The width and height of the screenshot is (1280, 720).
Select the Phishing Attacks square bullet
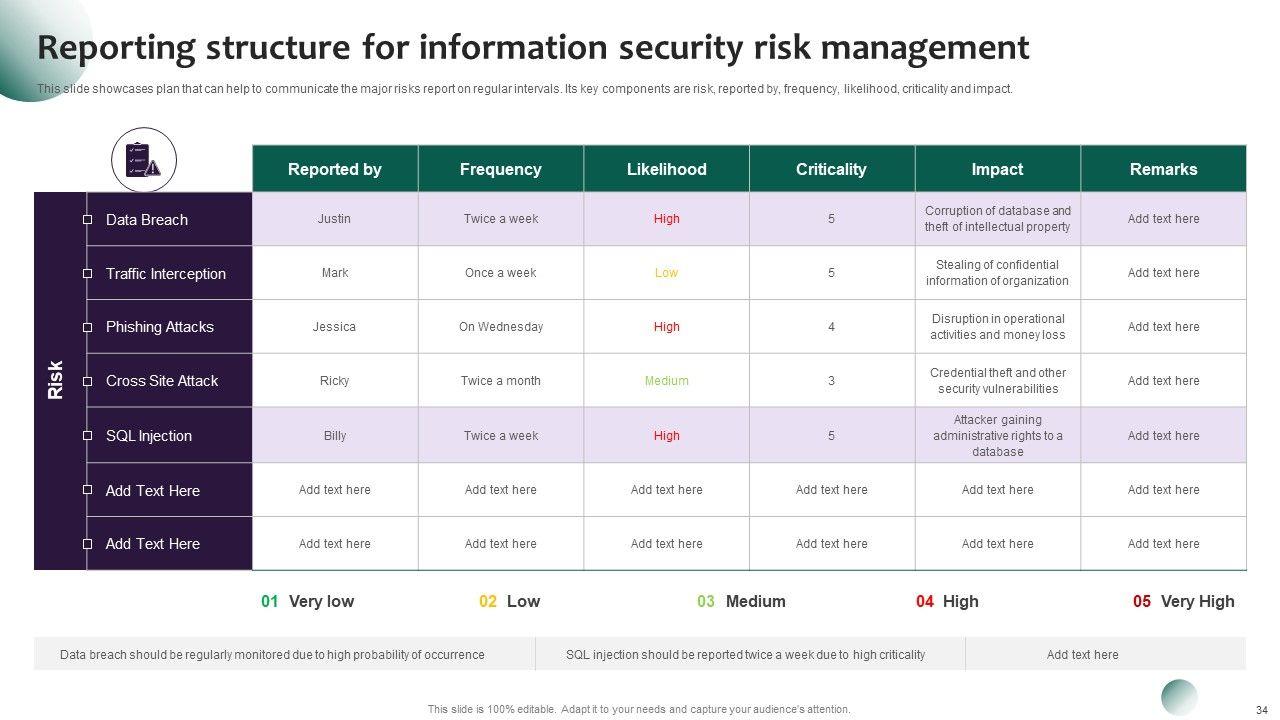pyautogui.click(x=87, y=327)
